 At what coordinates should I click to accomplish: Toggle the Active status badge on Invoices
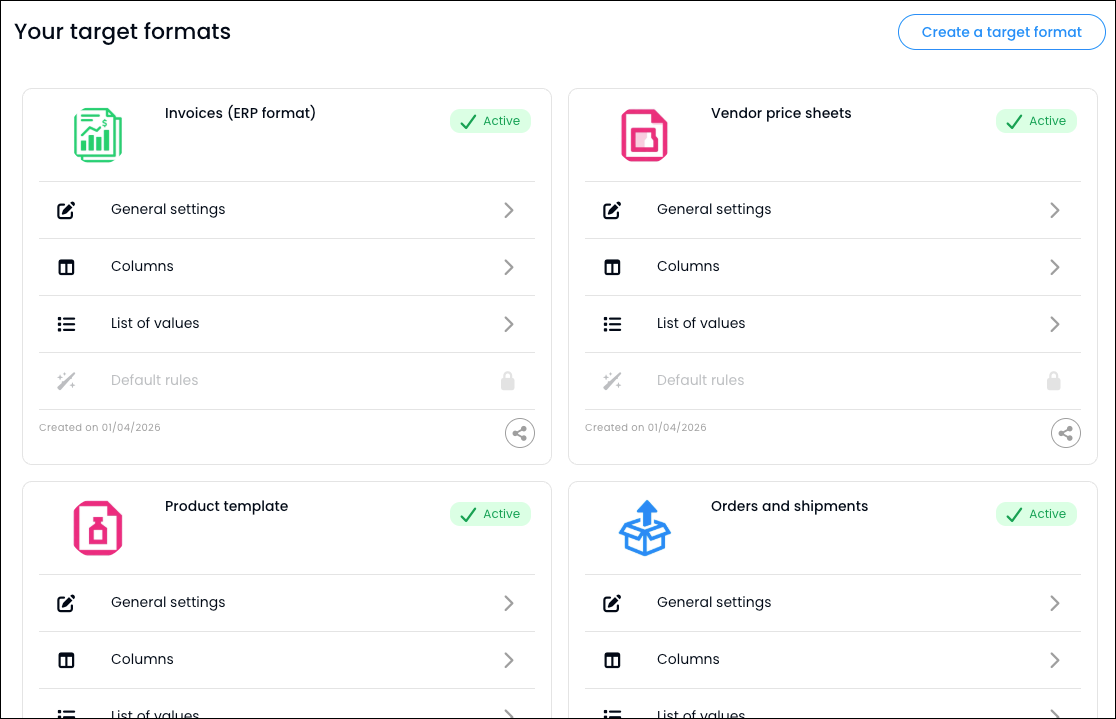pos(490,121)
